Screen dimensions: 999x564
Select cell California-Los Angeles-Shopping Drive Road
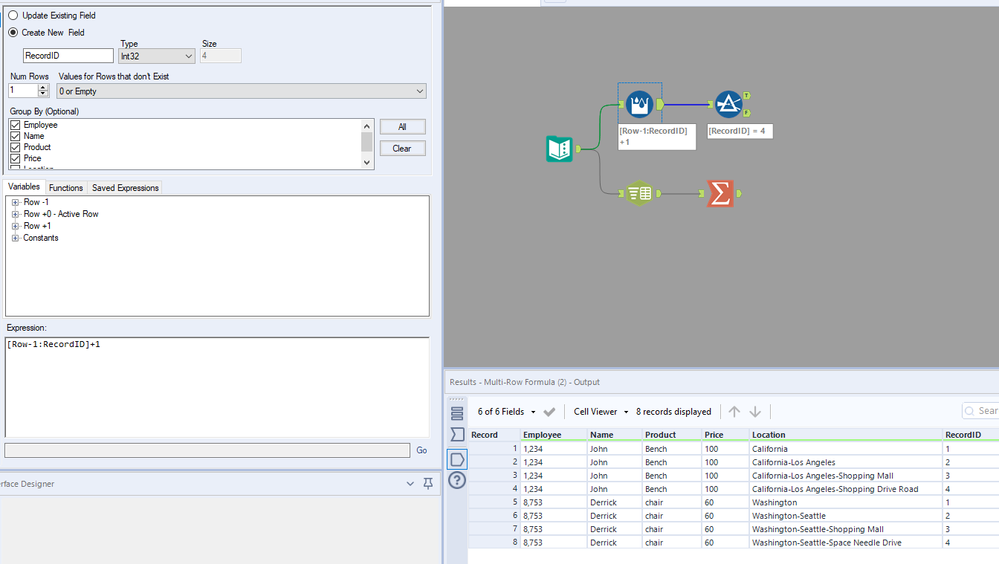[845, 489]
